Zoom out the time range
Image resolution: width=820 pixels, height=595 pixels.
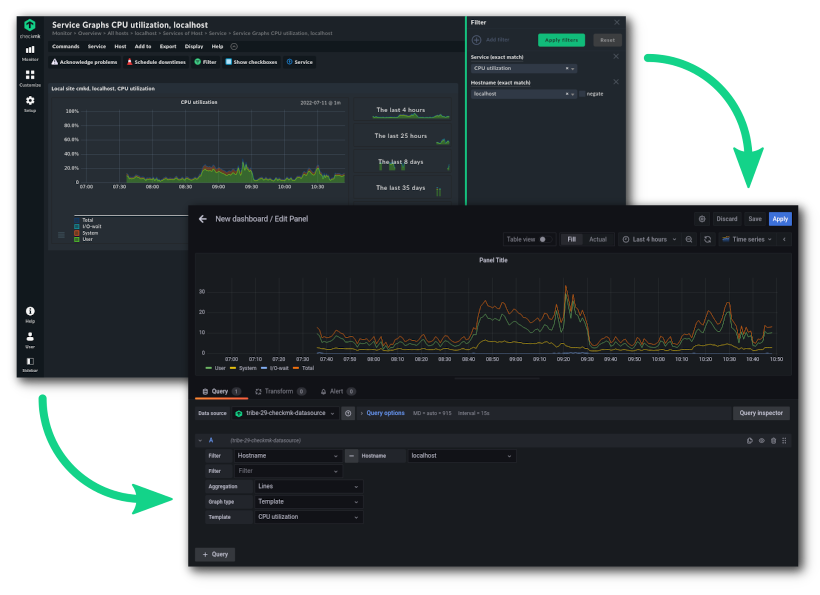(x=689, y=239)
